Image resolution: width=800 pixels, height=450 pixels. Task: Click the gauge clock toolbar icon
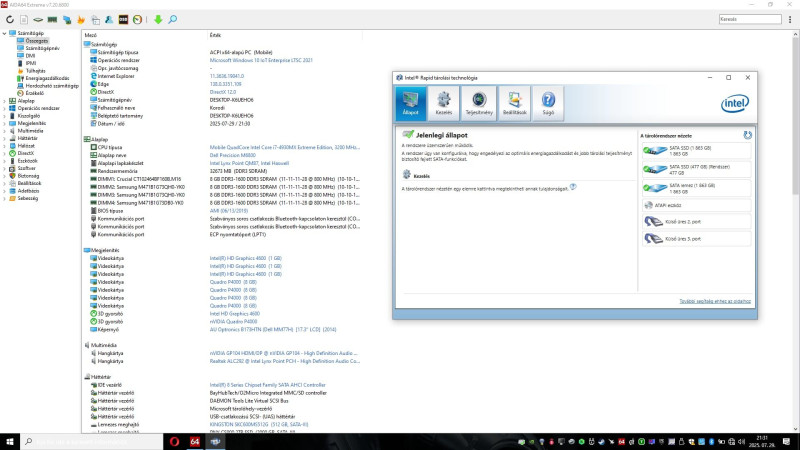(137, 19)
